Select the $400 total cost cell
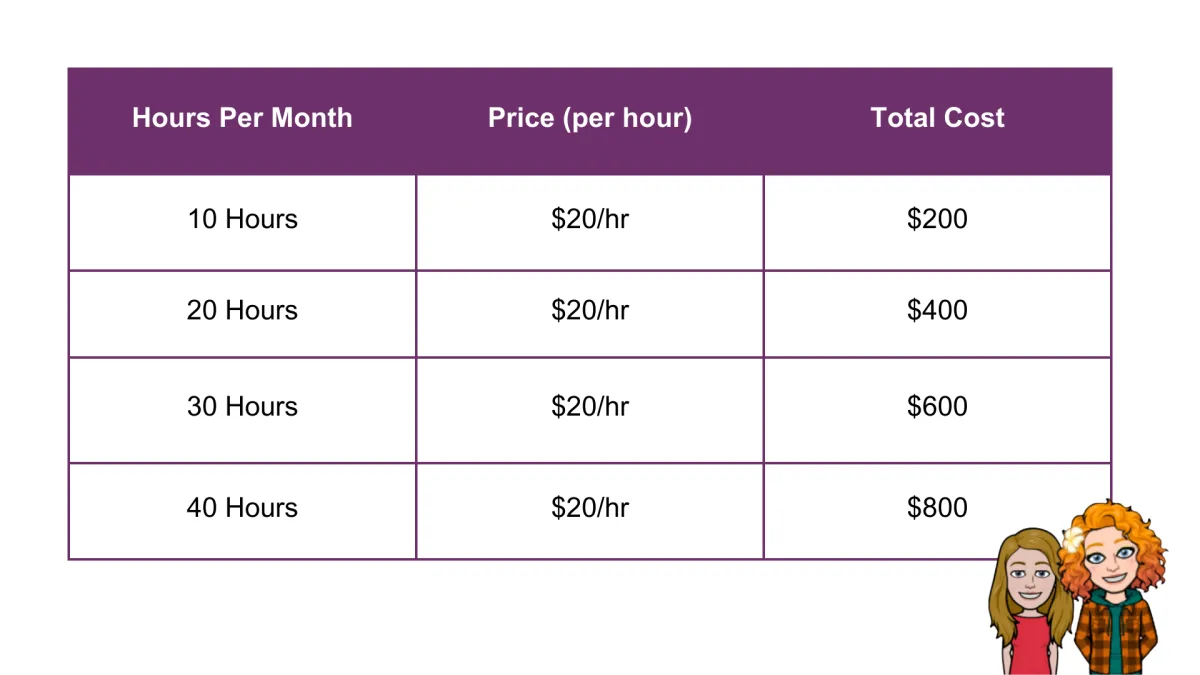The height and width of the screenshot is (675, 1200). [x=937, y=313]
